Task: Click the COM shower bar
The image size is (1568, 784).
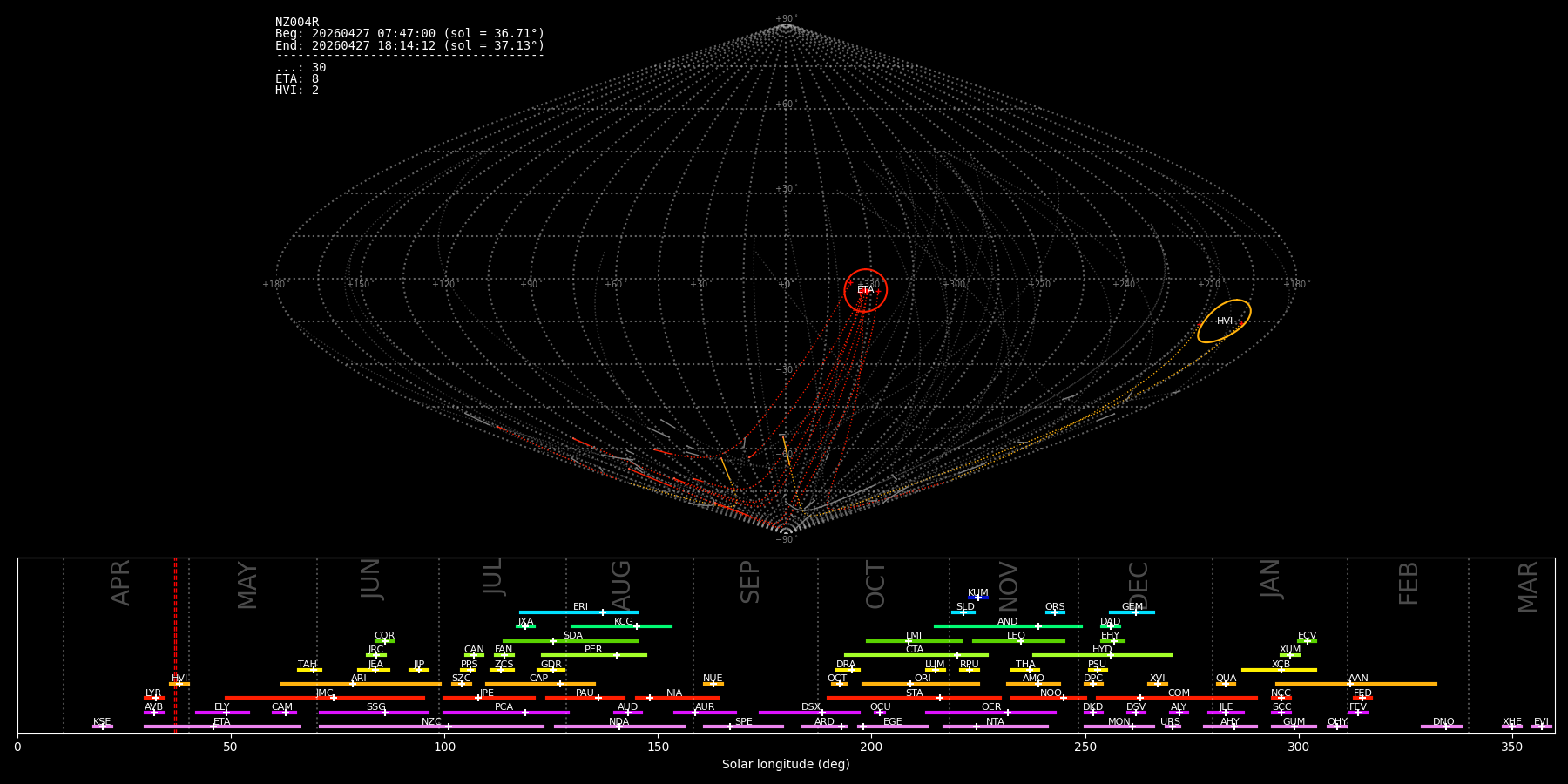Action: click(1177, 698)
